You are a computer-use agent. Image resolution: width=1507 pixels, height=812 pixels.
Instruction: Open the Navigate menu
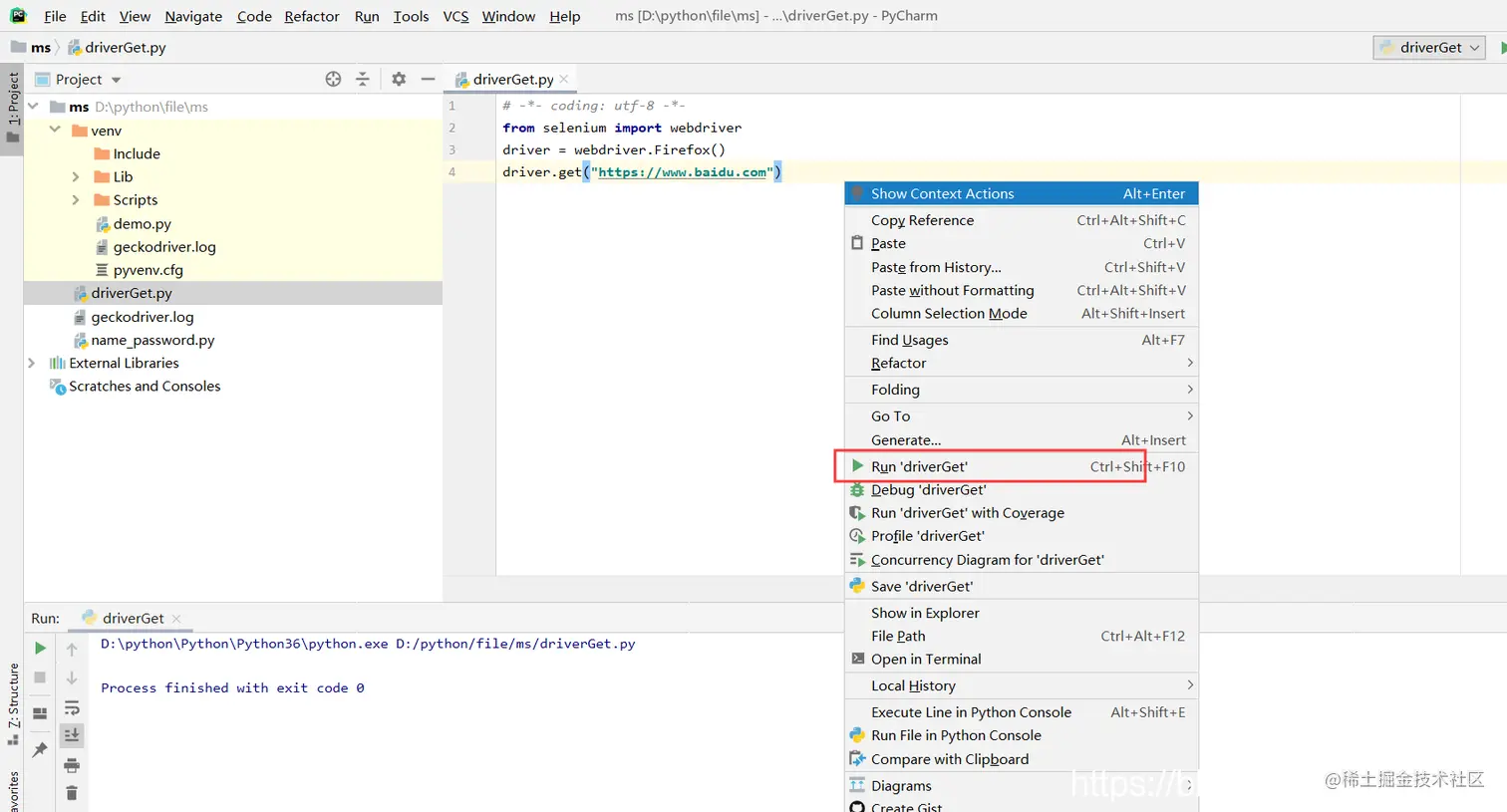click(193, 16)
